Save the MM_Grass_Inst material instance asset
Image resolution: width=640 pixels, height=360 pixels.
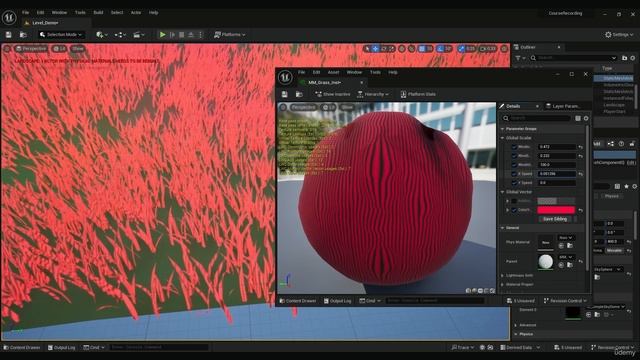284,94
